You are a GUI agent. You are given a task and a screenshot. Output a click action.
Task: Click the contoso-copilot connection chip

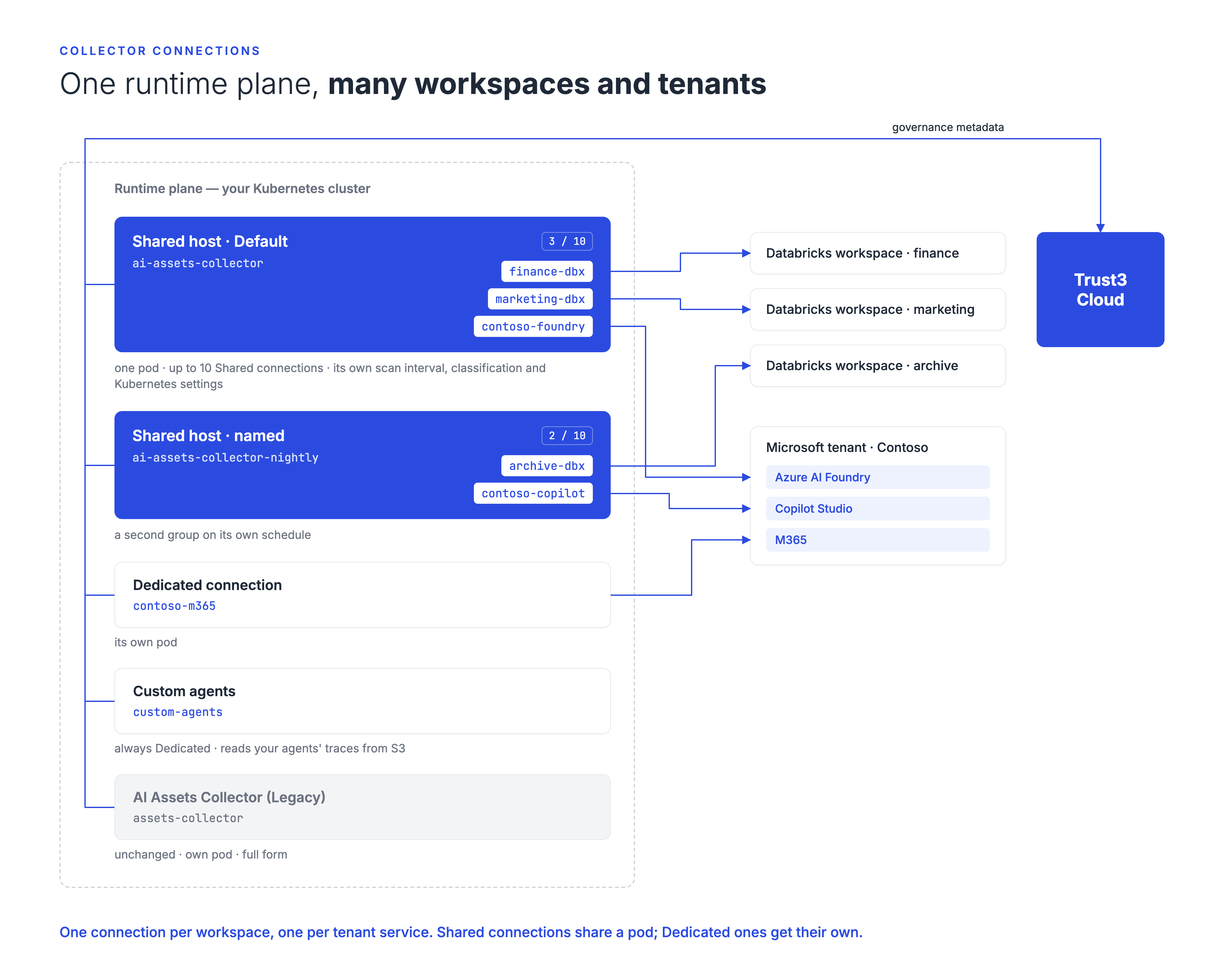(x=533, y=493)
